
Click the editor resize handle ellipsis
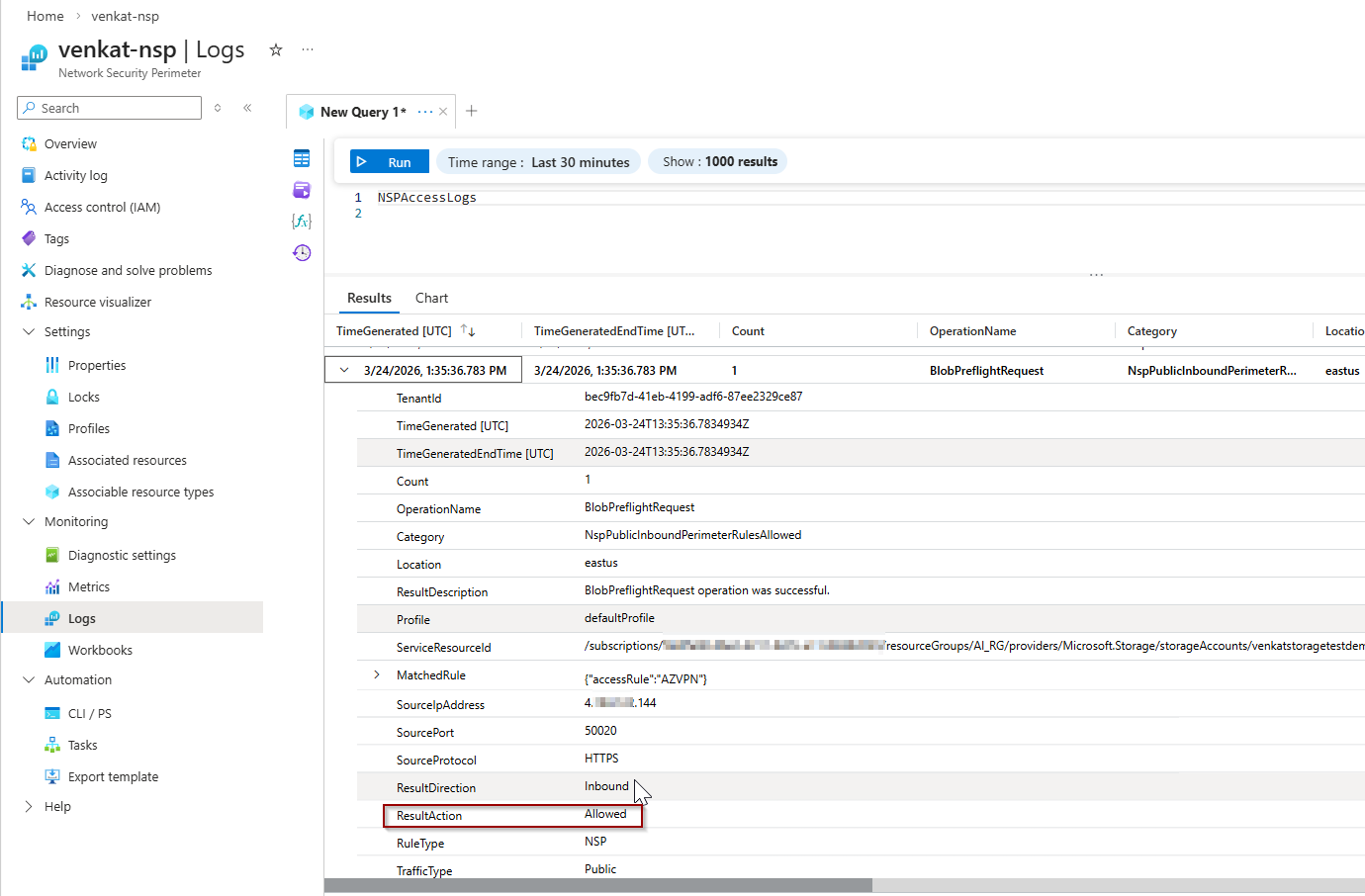point(1096,275)
